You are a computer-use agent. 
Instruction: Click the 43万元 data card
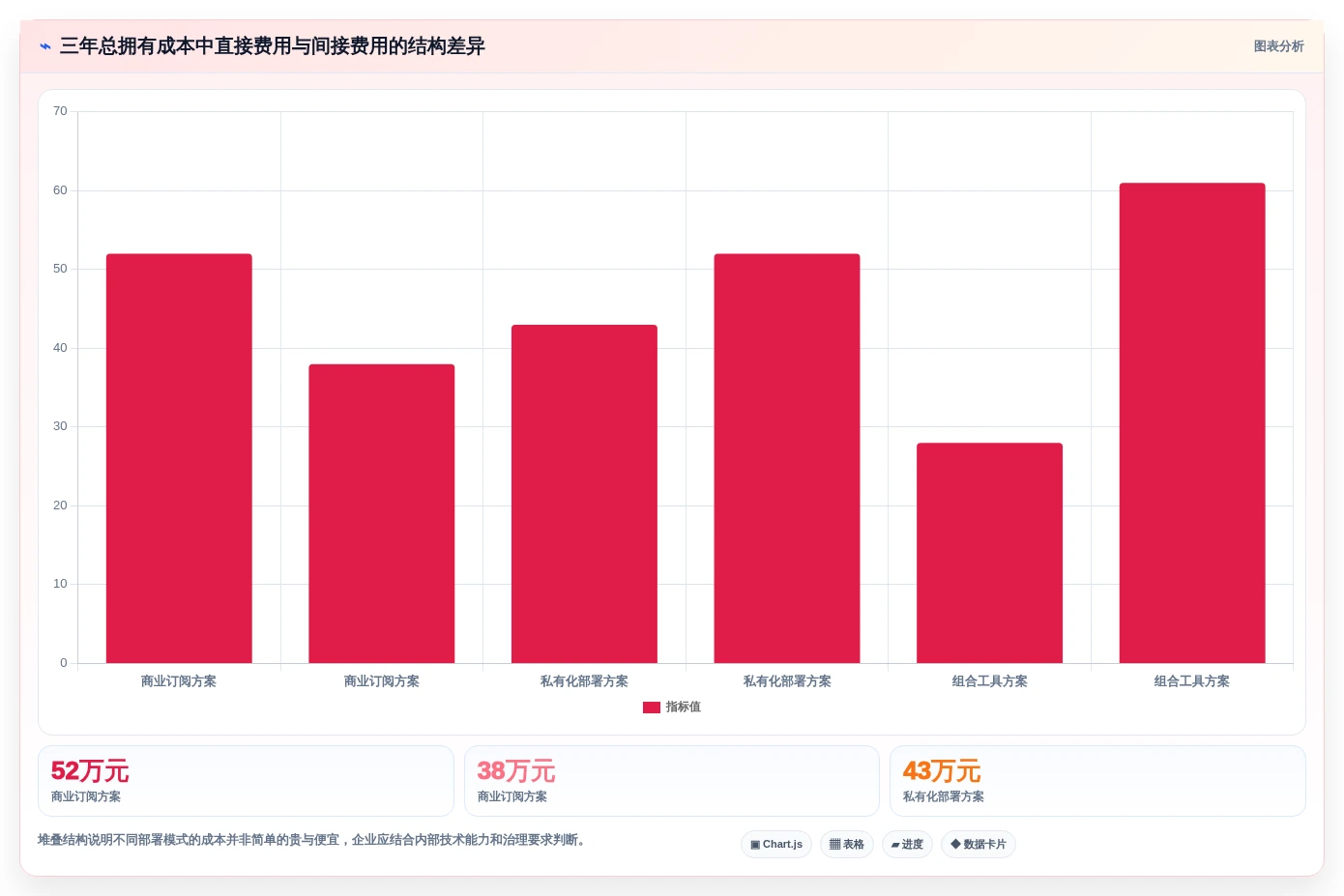(x=1097, y=781)
